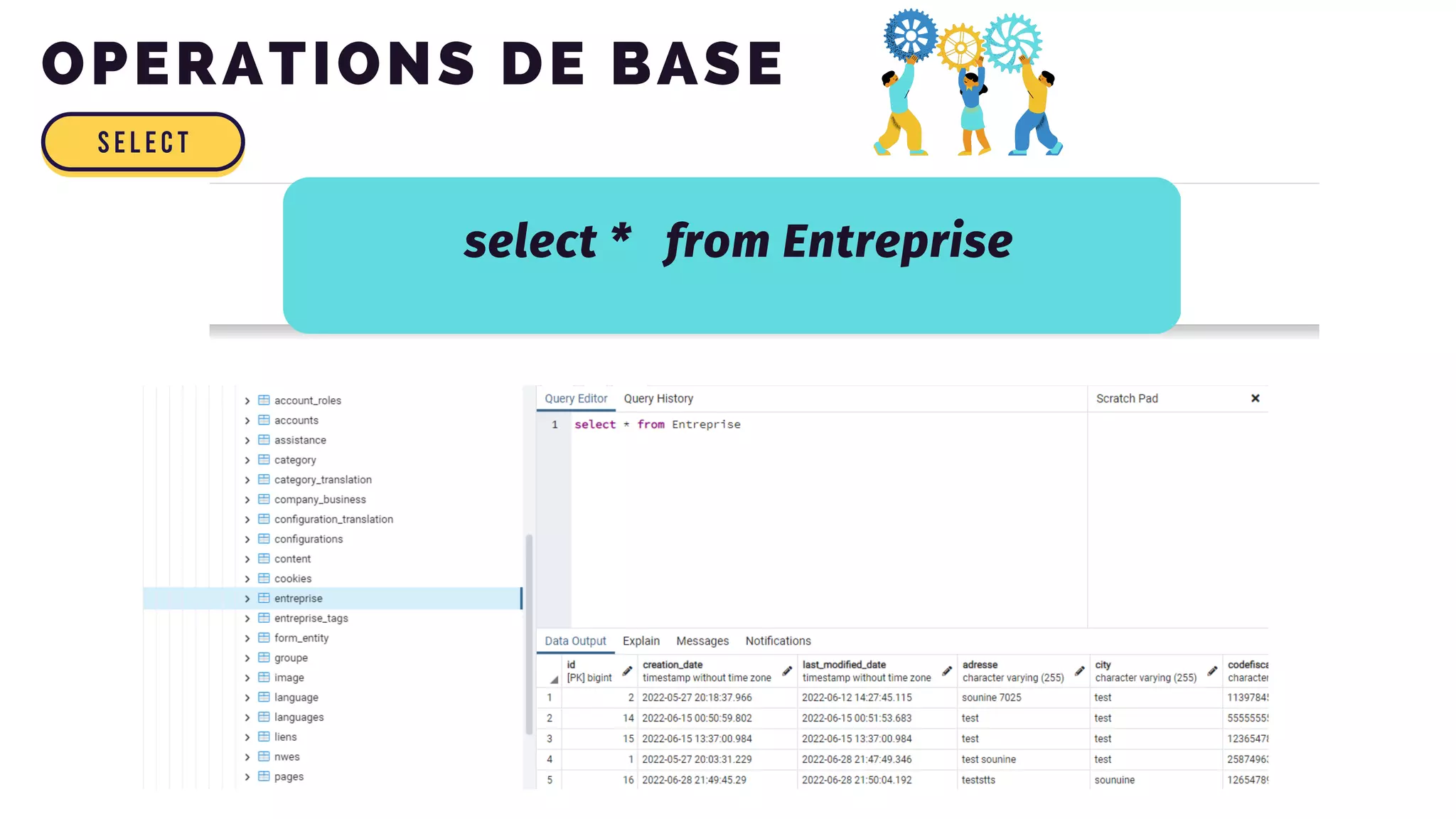Click the entreprise table icon

click(x=264, y=598)
